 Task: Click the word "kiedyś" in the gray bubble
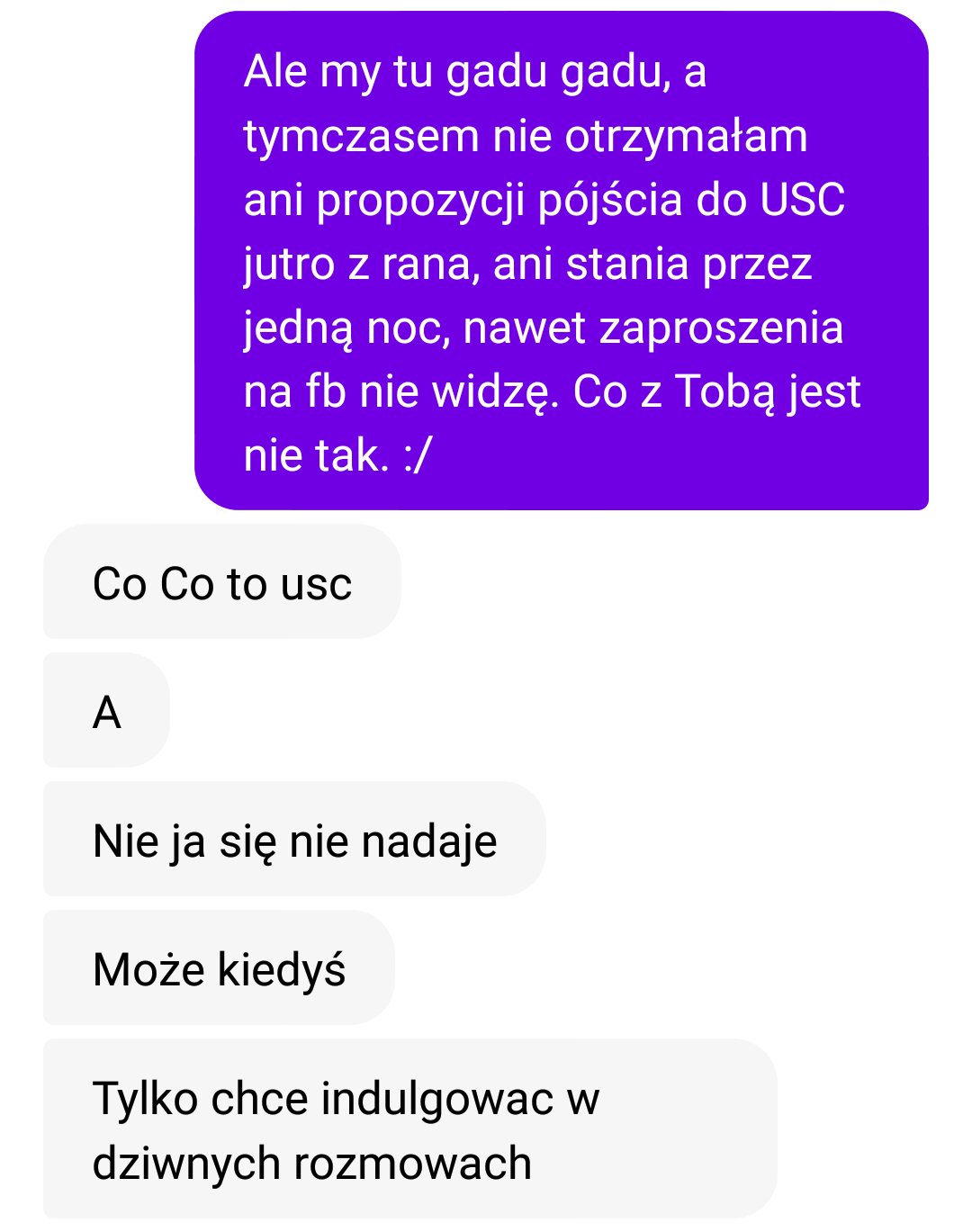(x=282, y=970)
